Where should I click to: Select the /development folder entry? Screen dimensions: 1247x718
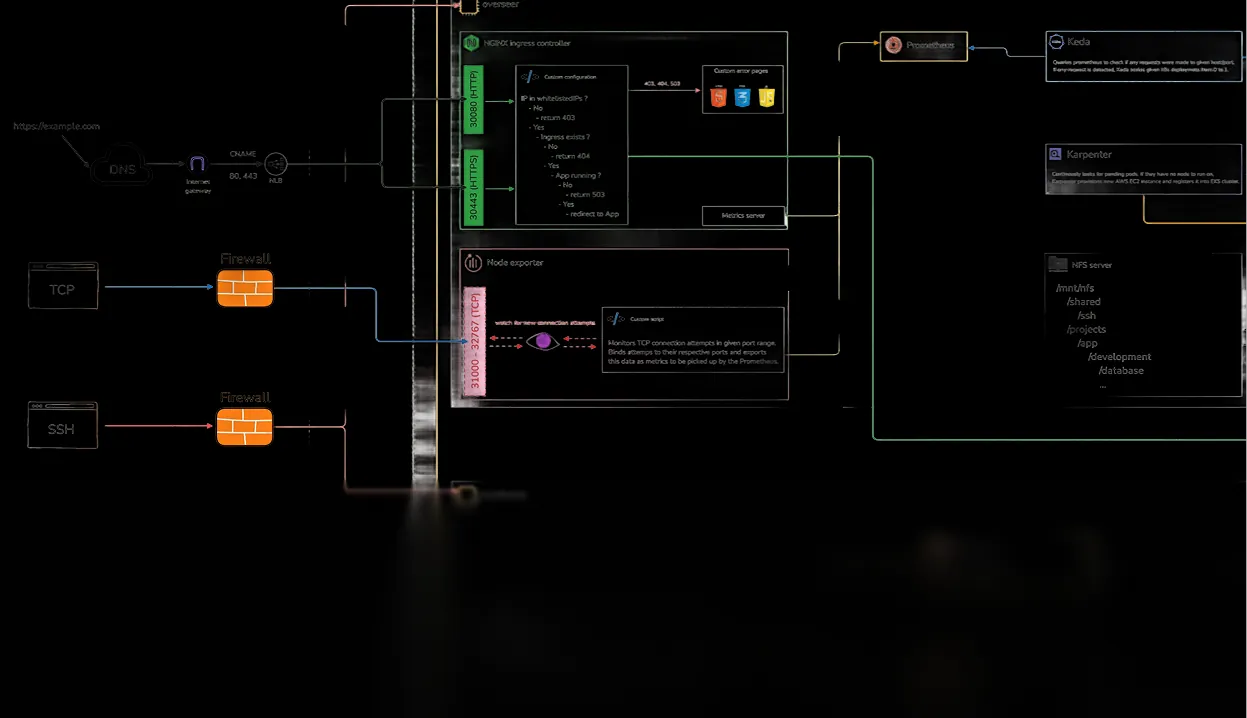click(x=1119, y=357)
